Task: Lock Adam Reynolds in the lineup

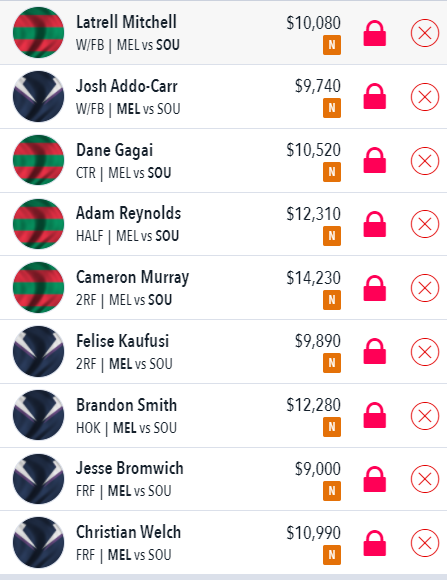Action: (374, 224)
